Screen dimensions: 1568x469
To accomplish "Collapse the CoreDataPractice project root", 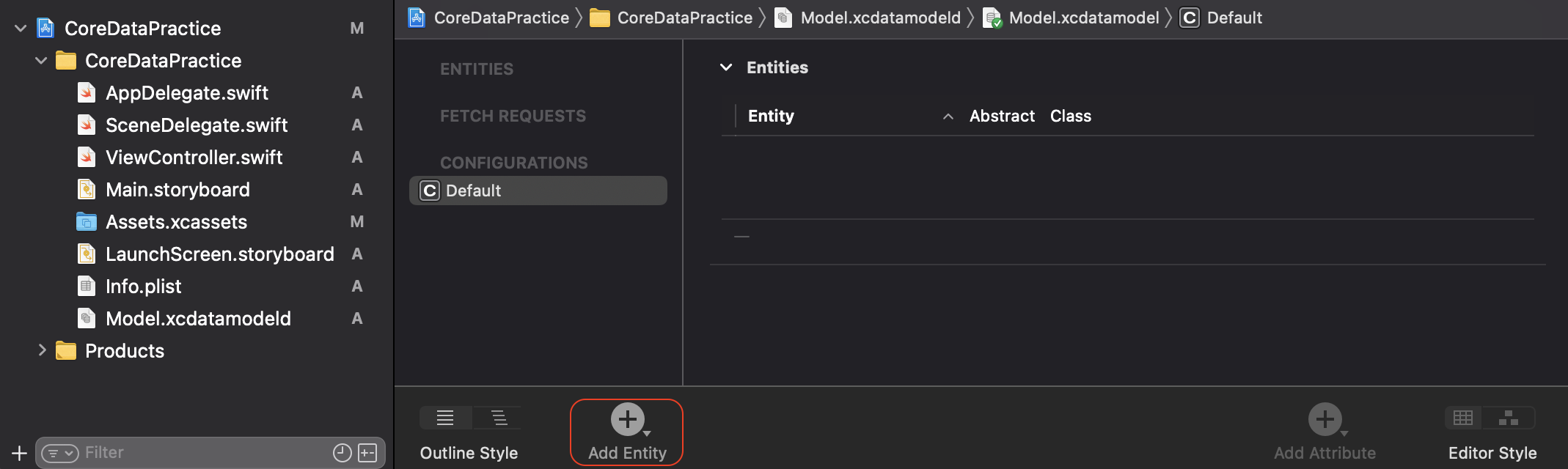I will point(21,29).
